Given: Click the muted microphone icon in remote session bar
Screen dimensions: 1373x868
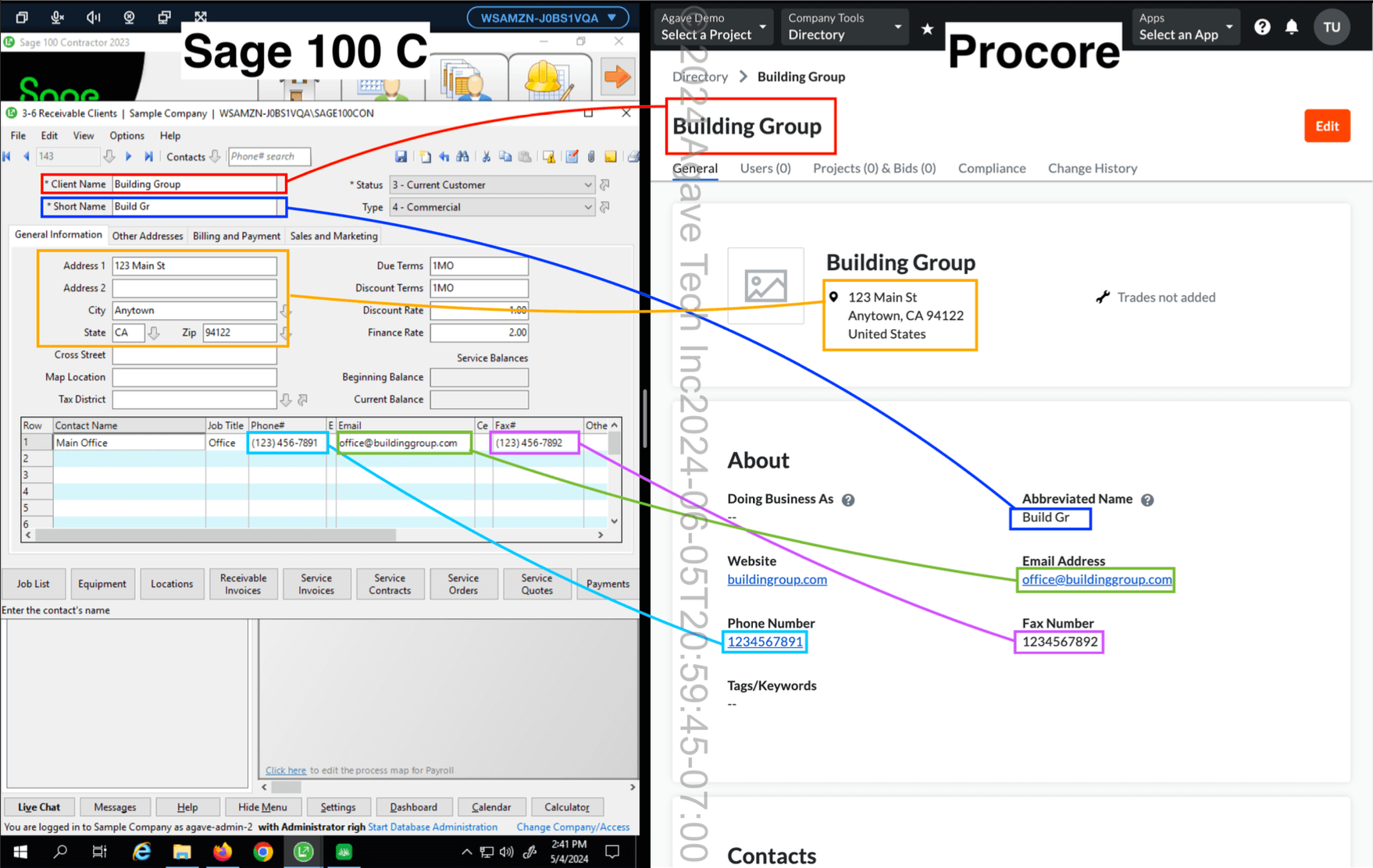Looking at the screenshot, I should (x=57, y=17).
